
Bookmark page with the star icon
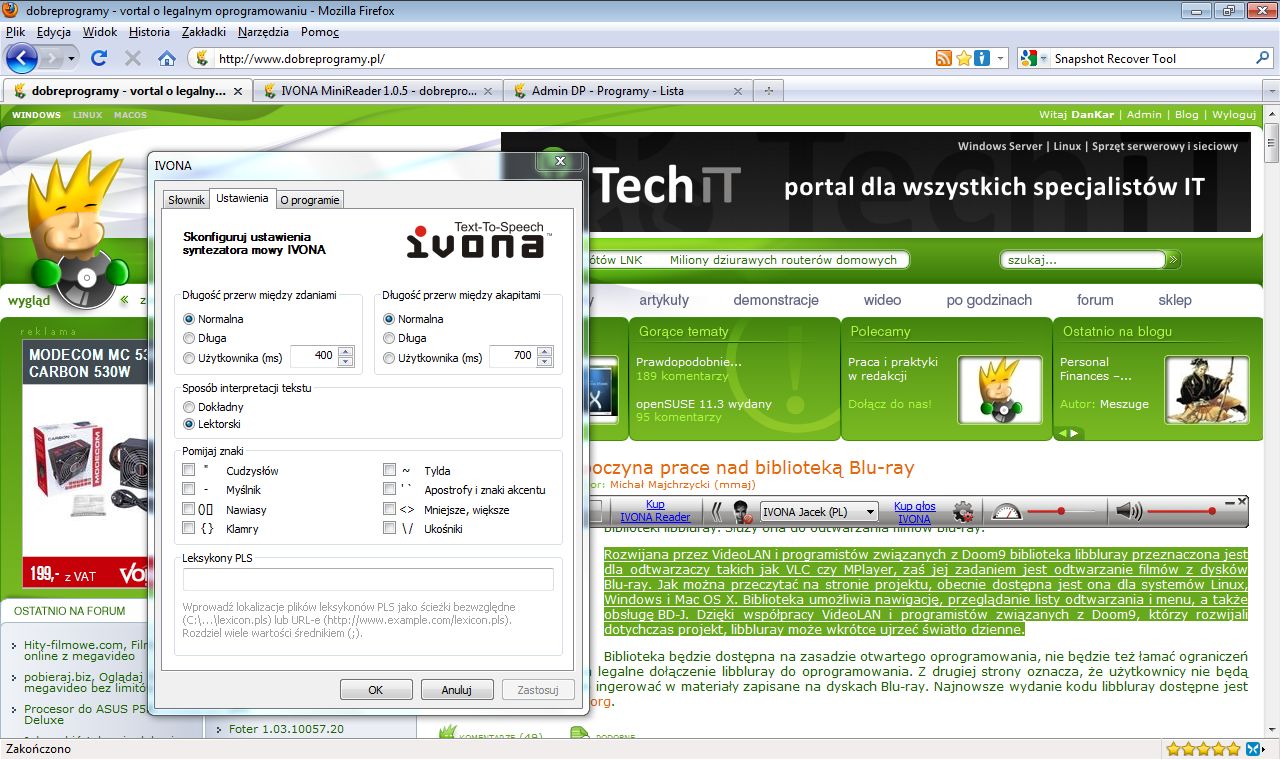[x=963, y=58]
